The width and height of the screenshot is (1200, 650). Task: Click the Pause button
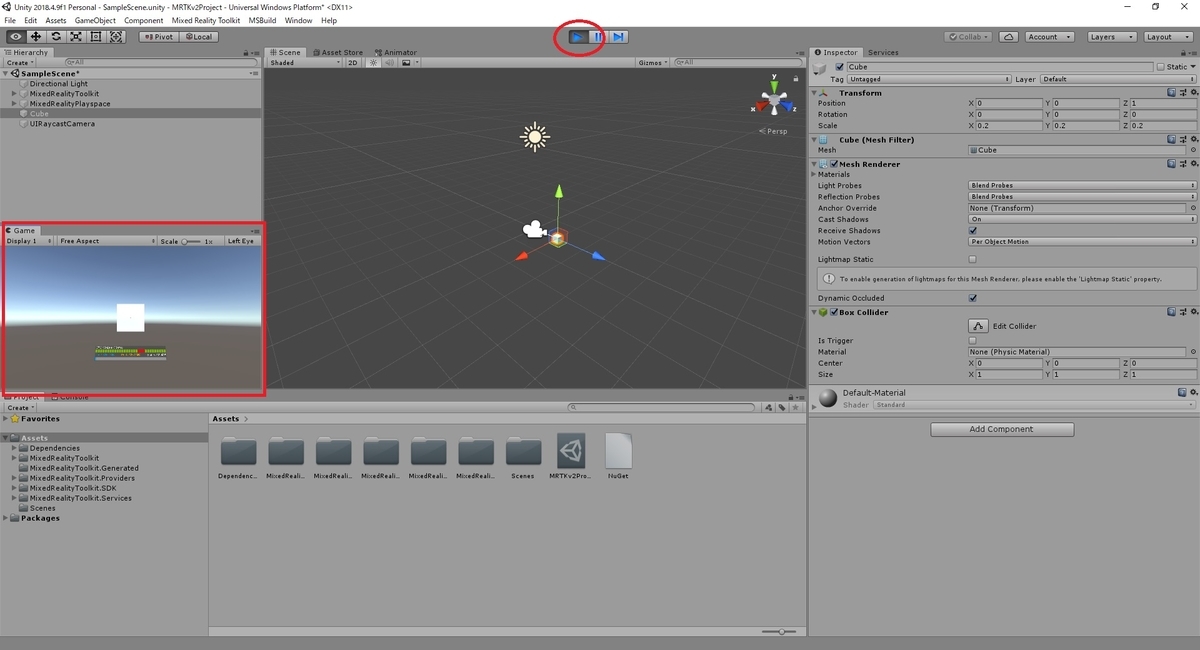pos(598,37)
